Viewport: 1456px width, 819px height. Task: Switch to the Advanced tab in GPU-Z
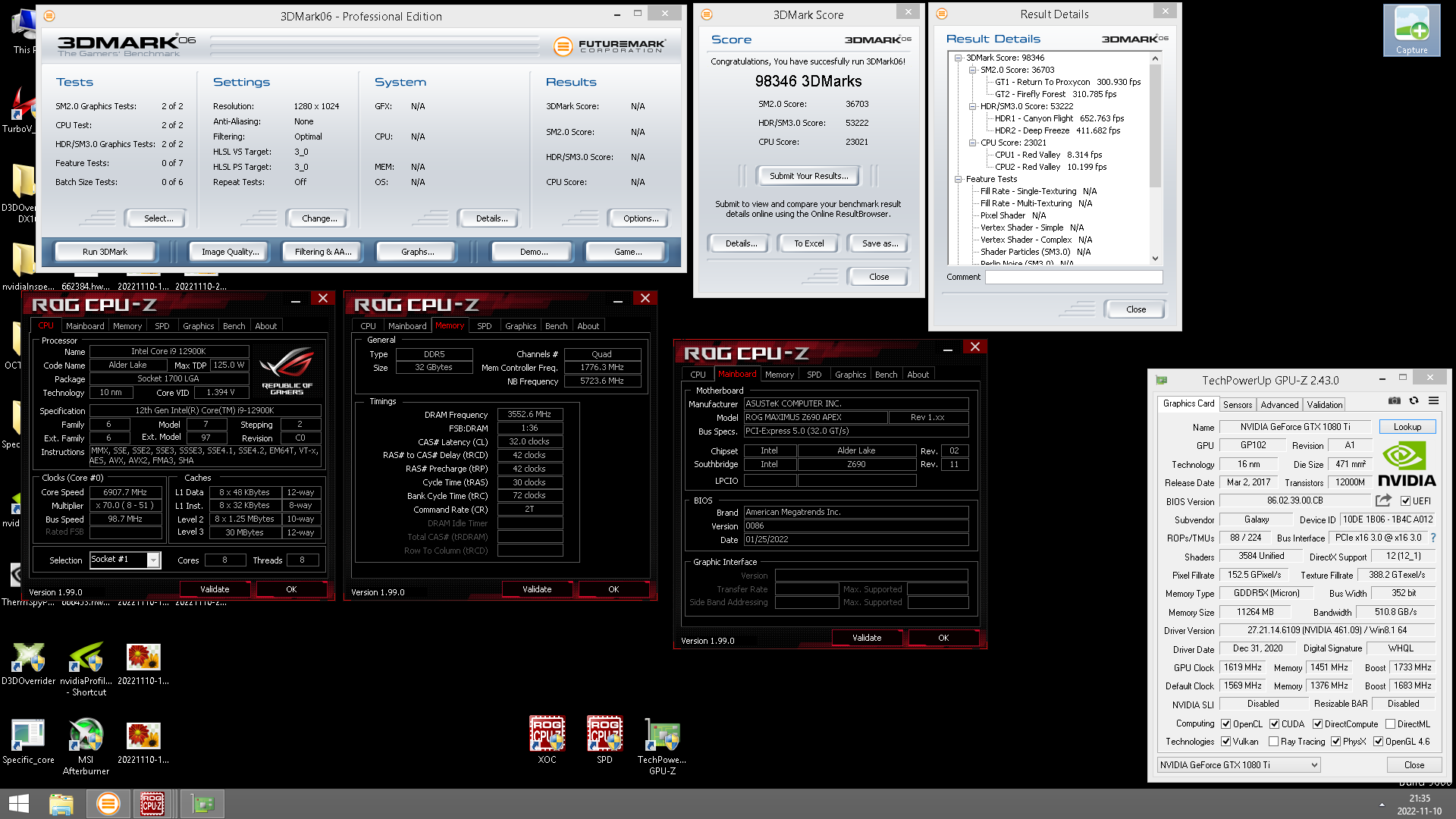(1279, 405)
